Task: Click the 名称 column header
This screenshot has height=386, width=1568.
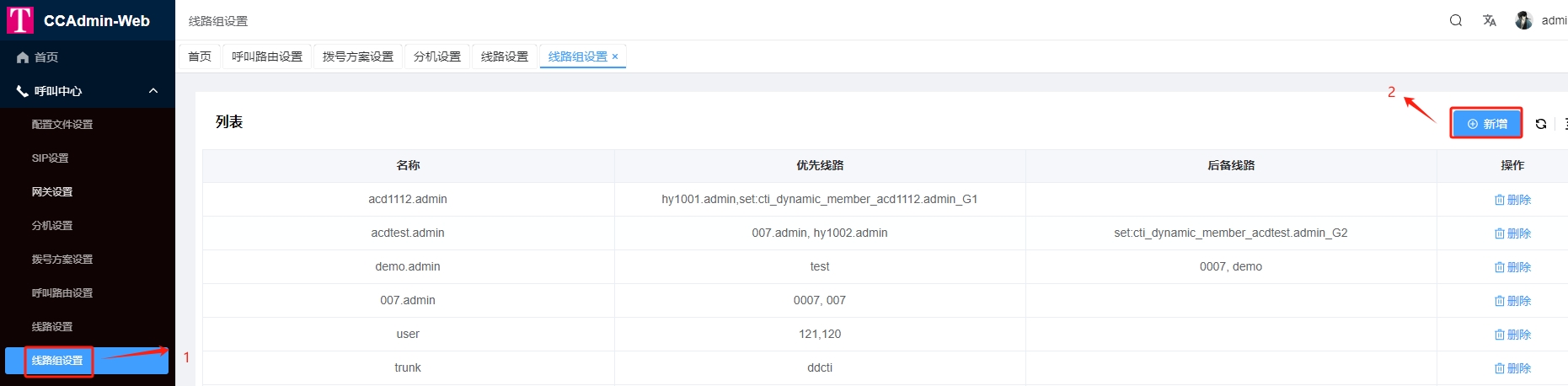Action: pyautogui.click(x=408, y=165)
